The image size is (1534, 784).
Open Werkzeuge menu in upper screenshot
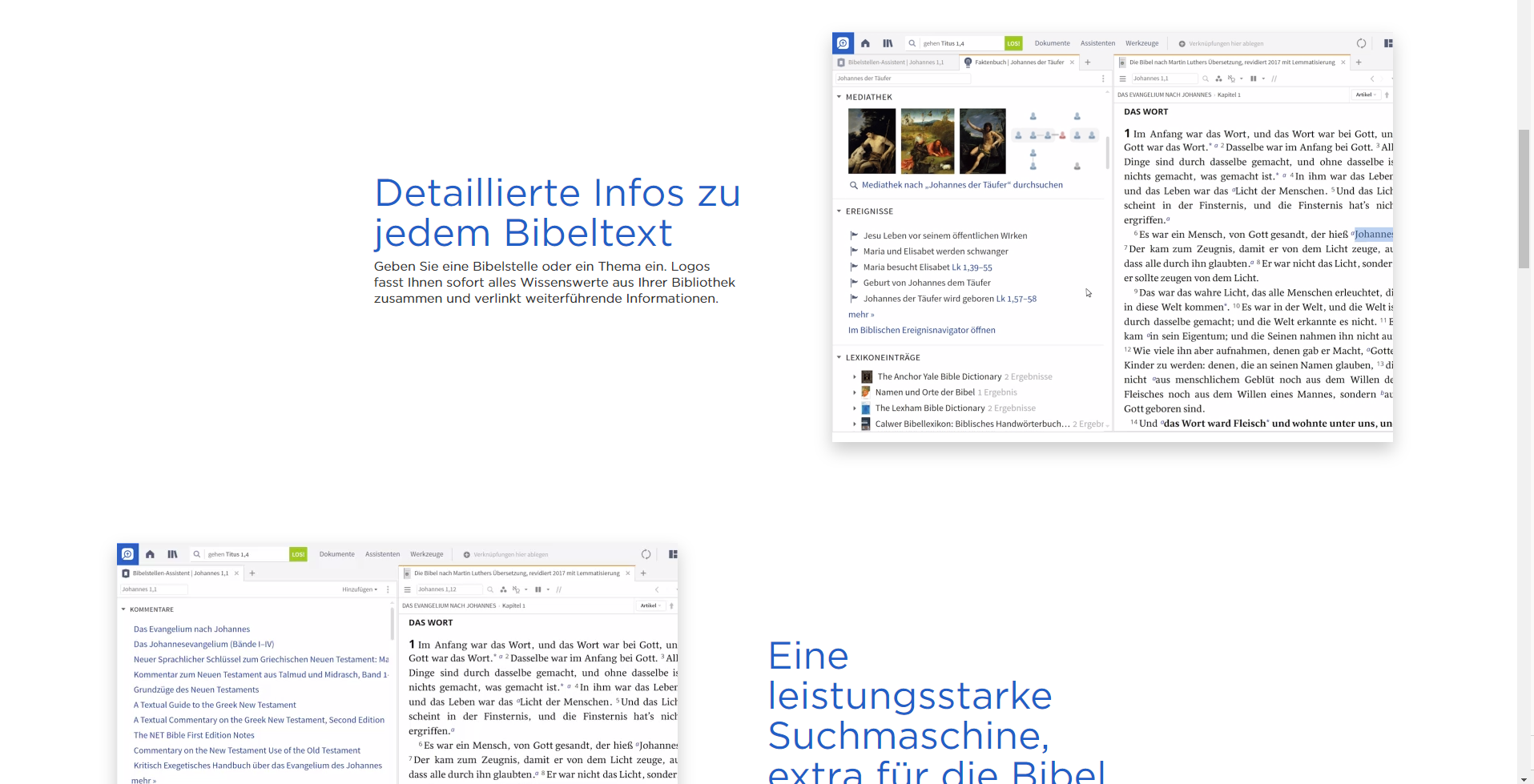1141,43
